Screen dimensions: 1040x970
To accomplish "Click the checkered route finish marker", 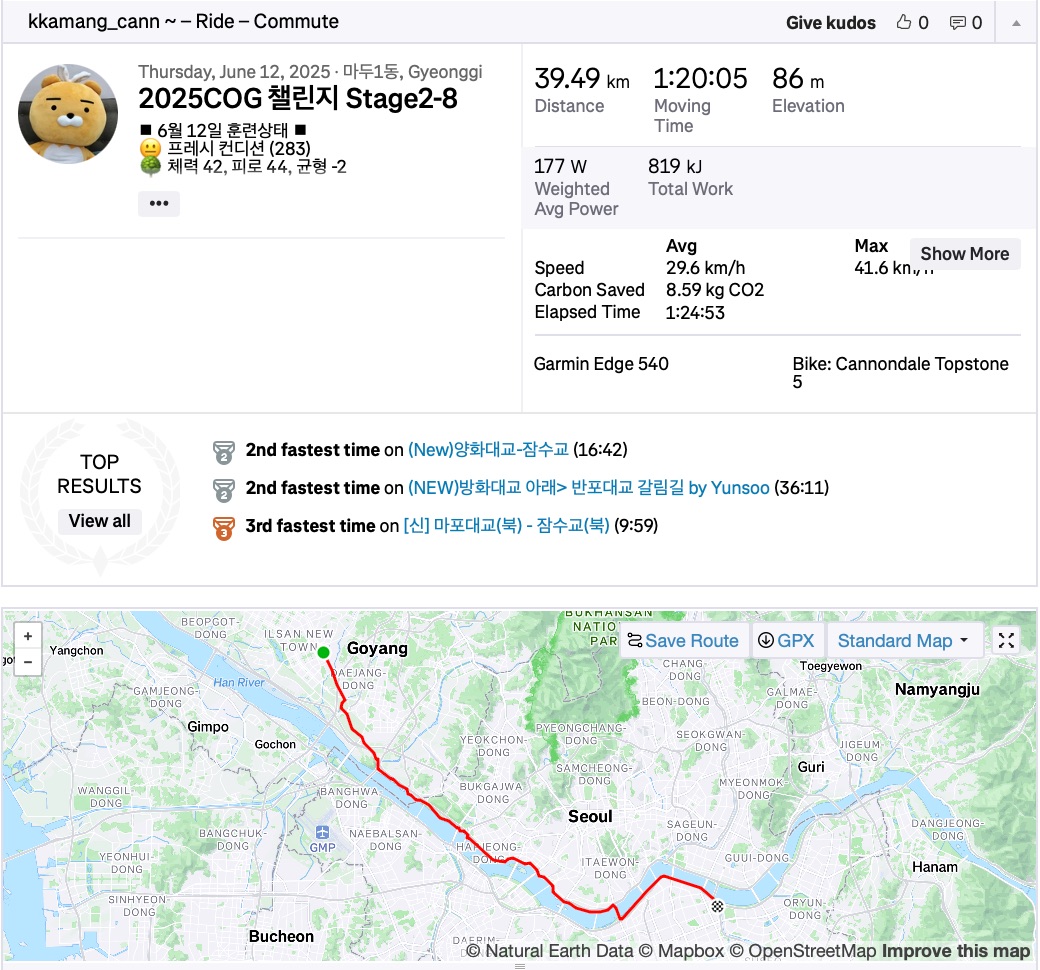I will point(717,906).
